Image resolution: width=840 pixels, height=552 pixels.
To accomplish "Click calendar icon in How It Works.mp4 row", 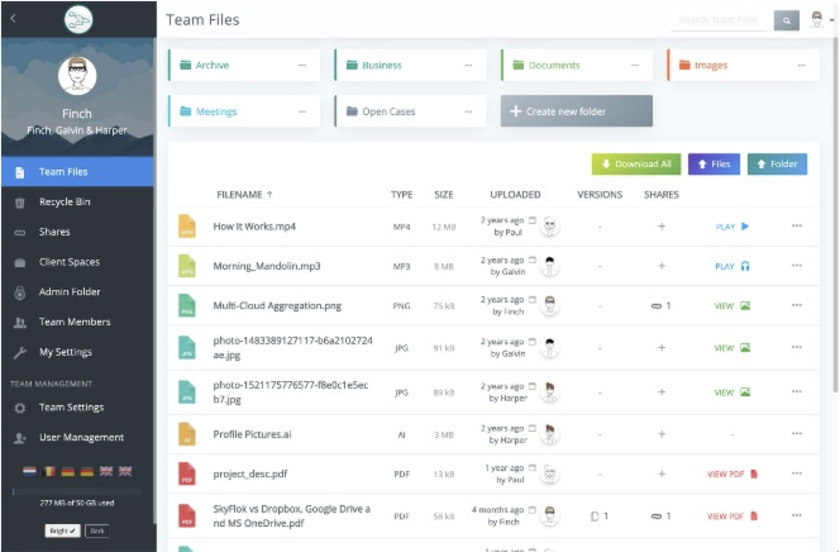I will coord(532,220).
